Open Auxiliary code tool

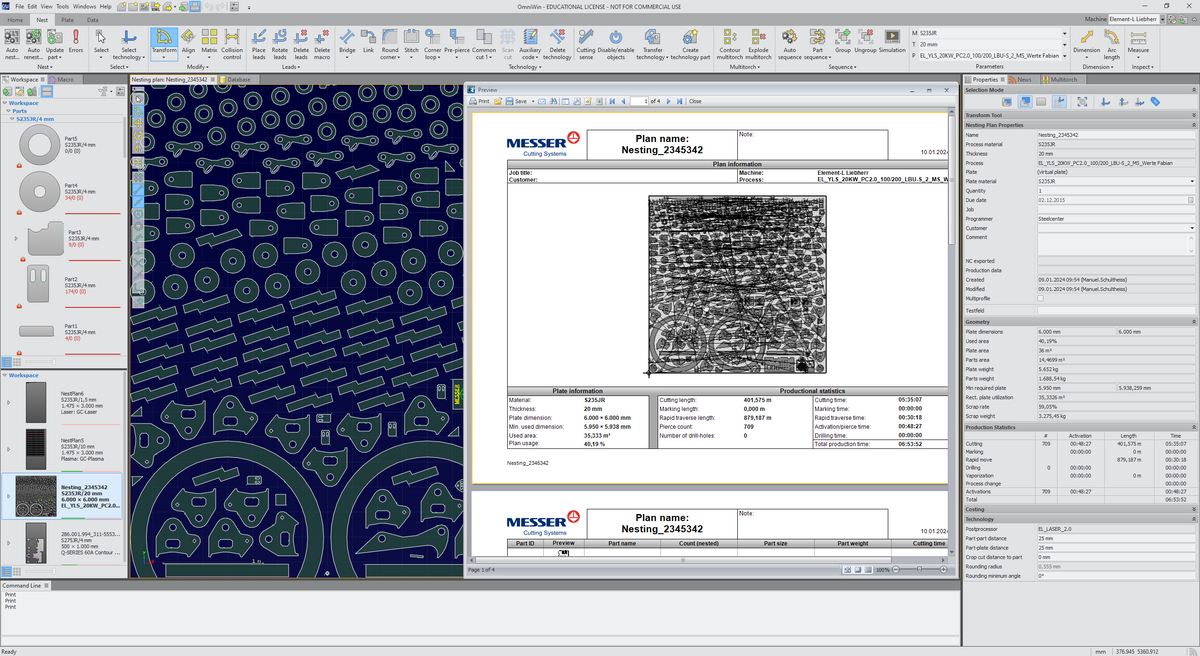coord(530,44)
